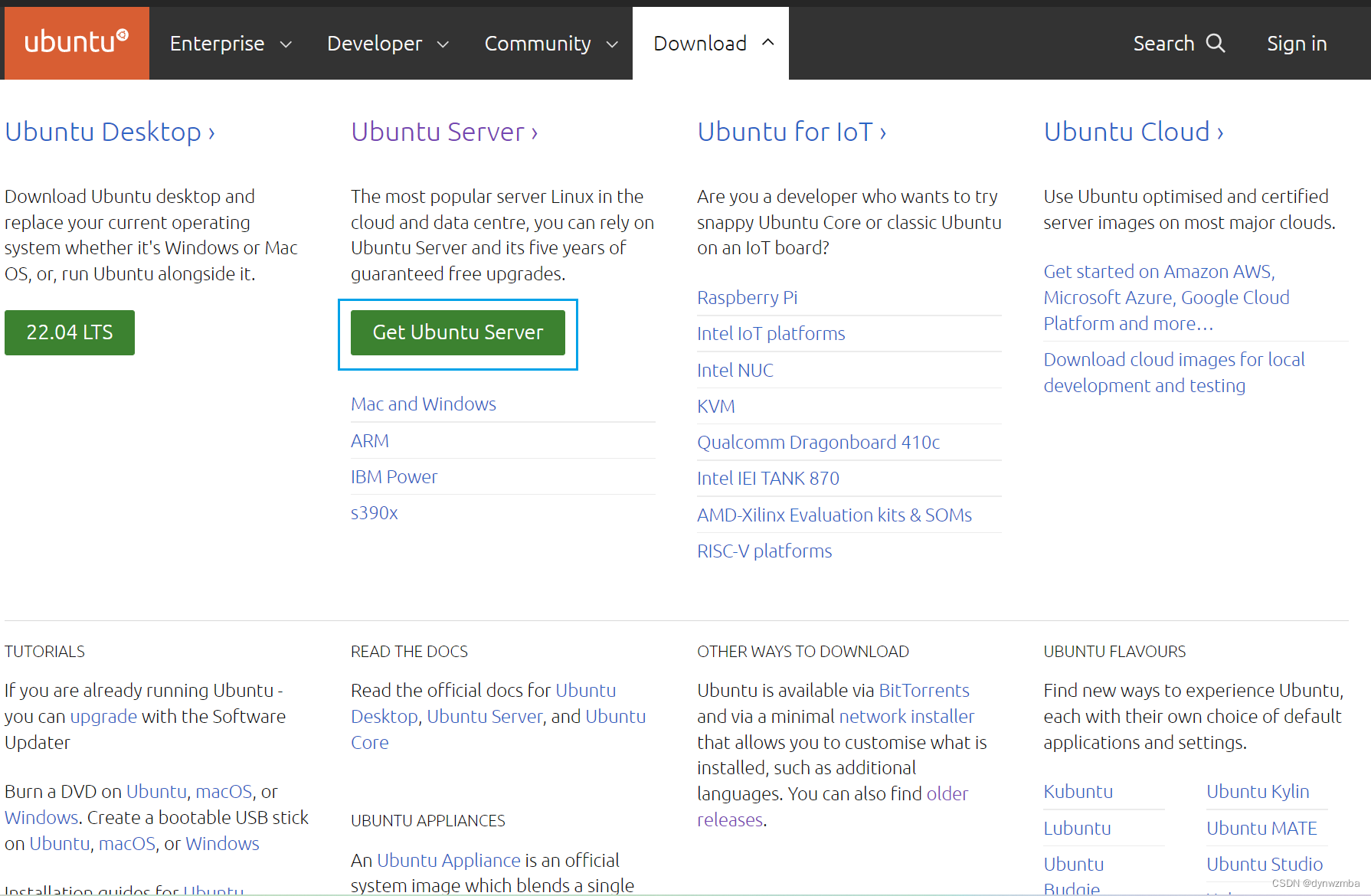Open the Qualcomm Dragonboard 410c link

click(x=818, y=443)
